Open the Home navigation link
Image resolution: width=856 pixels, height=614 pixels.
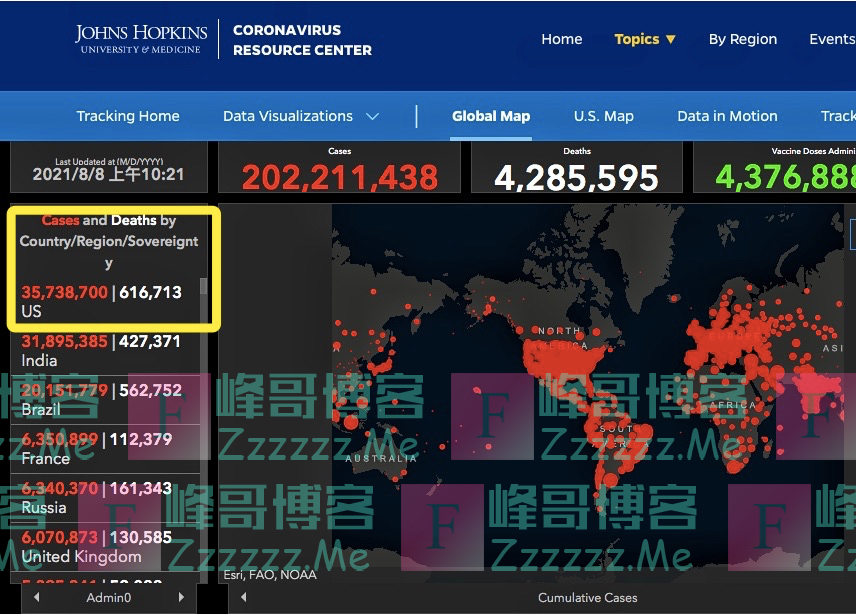click(x=561, y=39)
